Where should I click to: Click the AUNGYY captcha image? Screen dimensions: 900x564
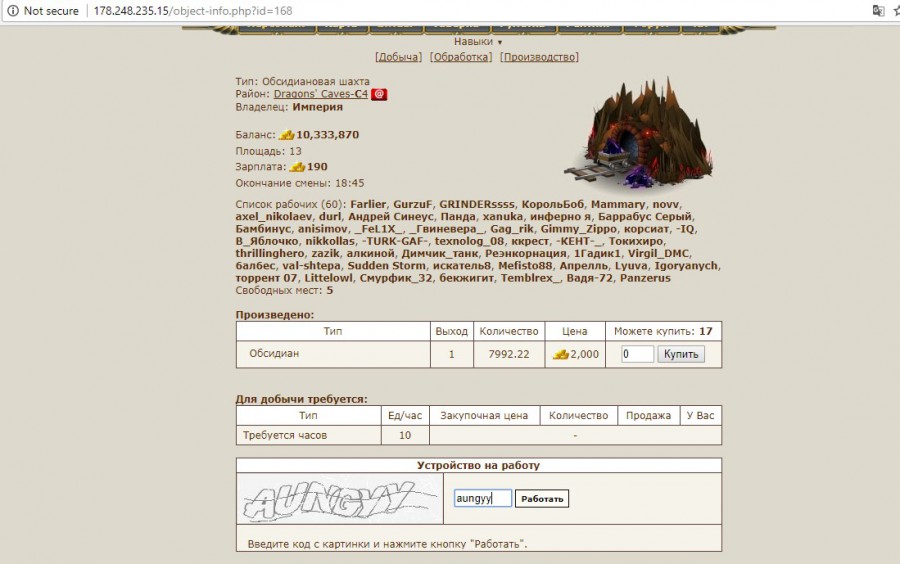340,499
